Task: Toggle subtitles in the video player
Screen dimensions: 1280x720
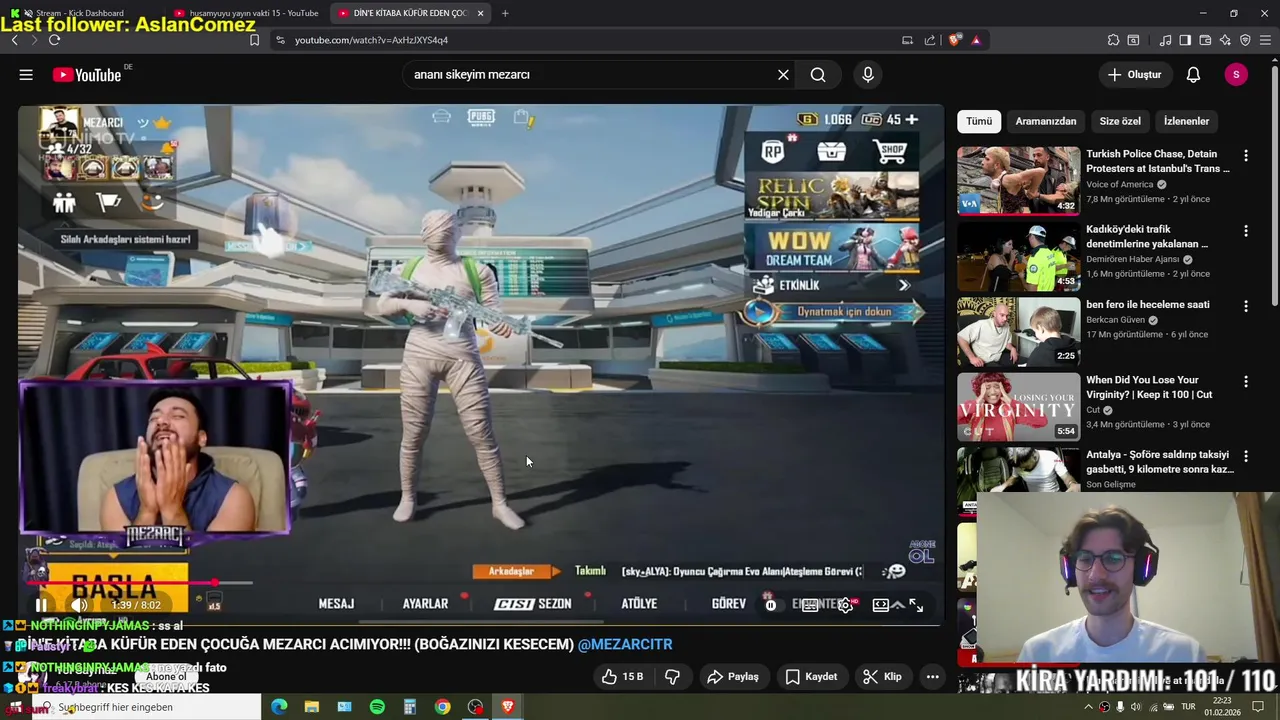Action: point(811,605)
